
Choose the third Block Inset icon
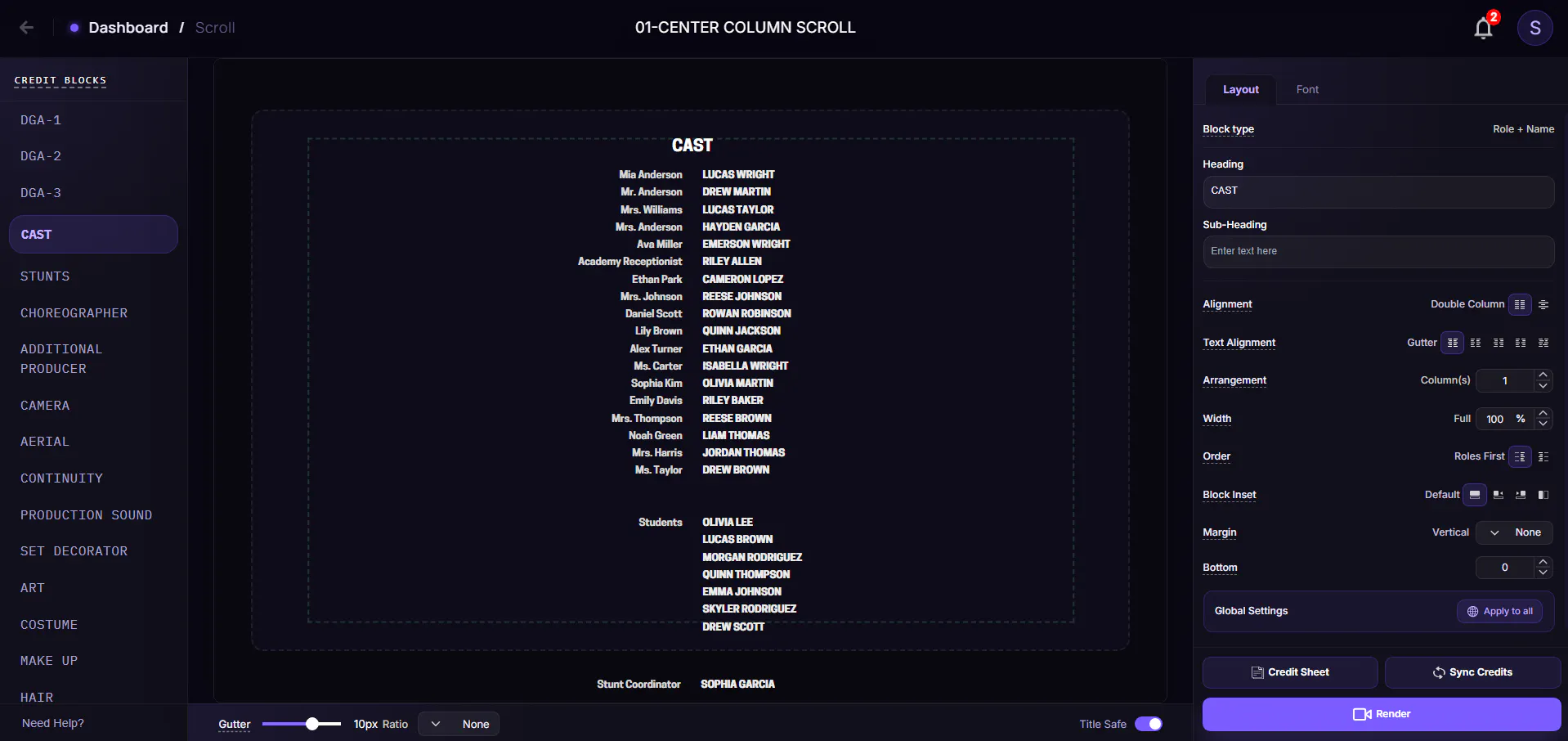coord(1521,495)
